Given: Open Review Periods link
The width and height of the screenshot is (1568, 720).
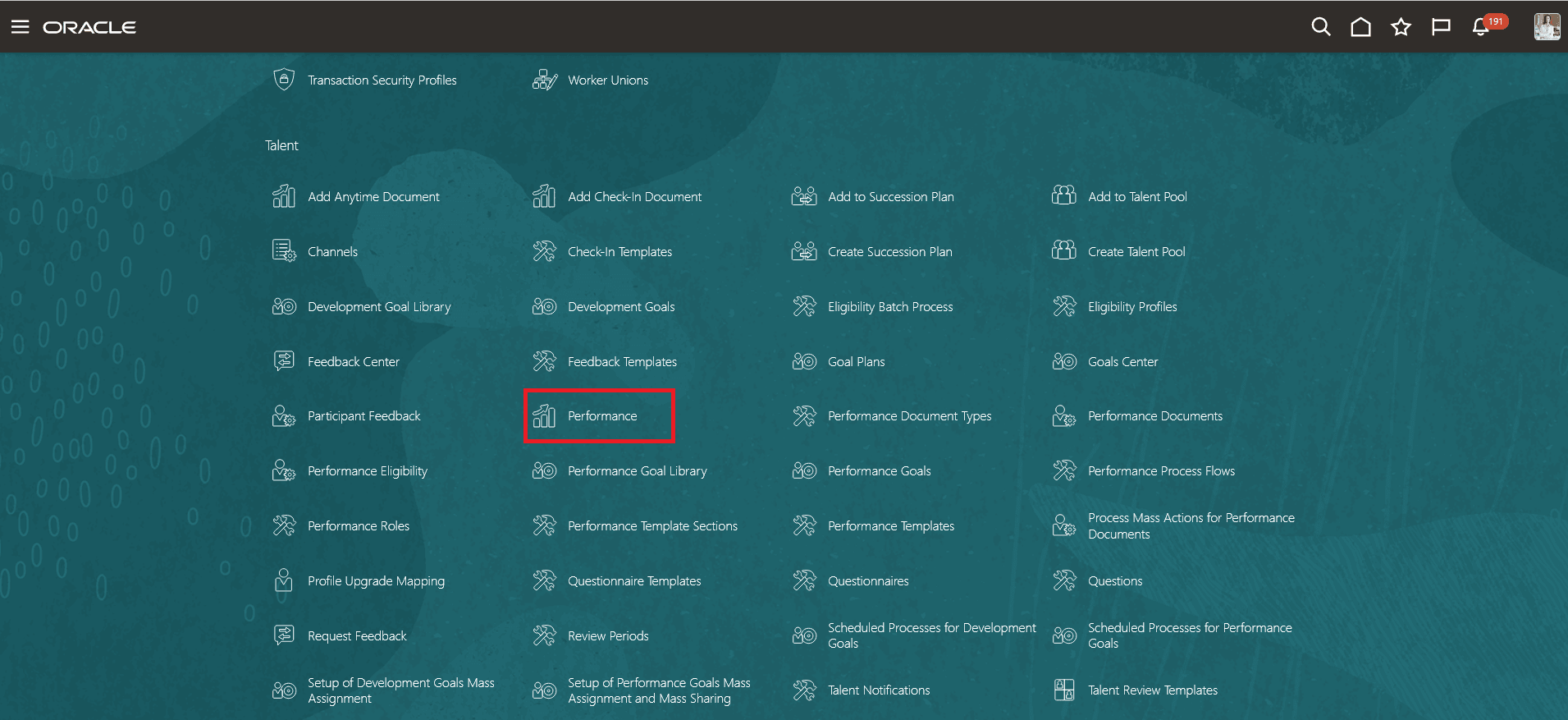Looking at the screenshot, I should tap(608, 636).
